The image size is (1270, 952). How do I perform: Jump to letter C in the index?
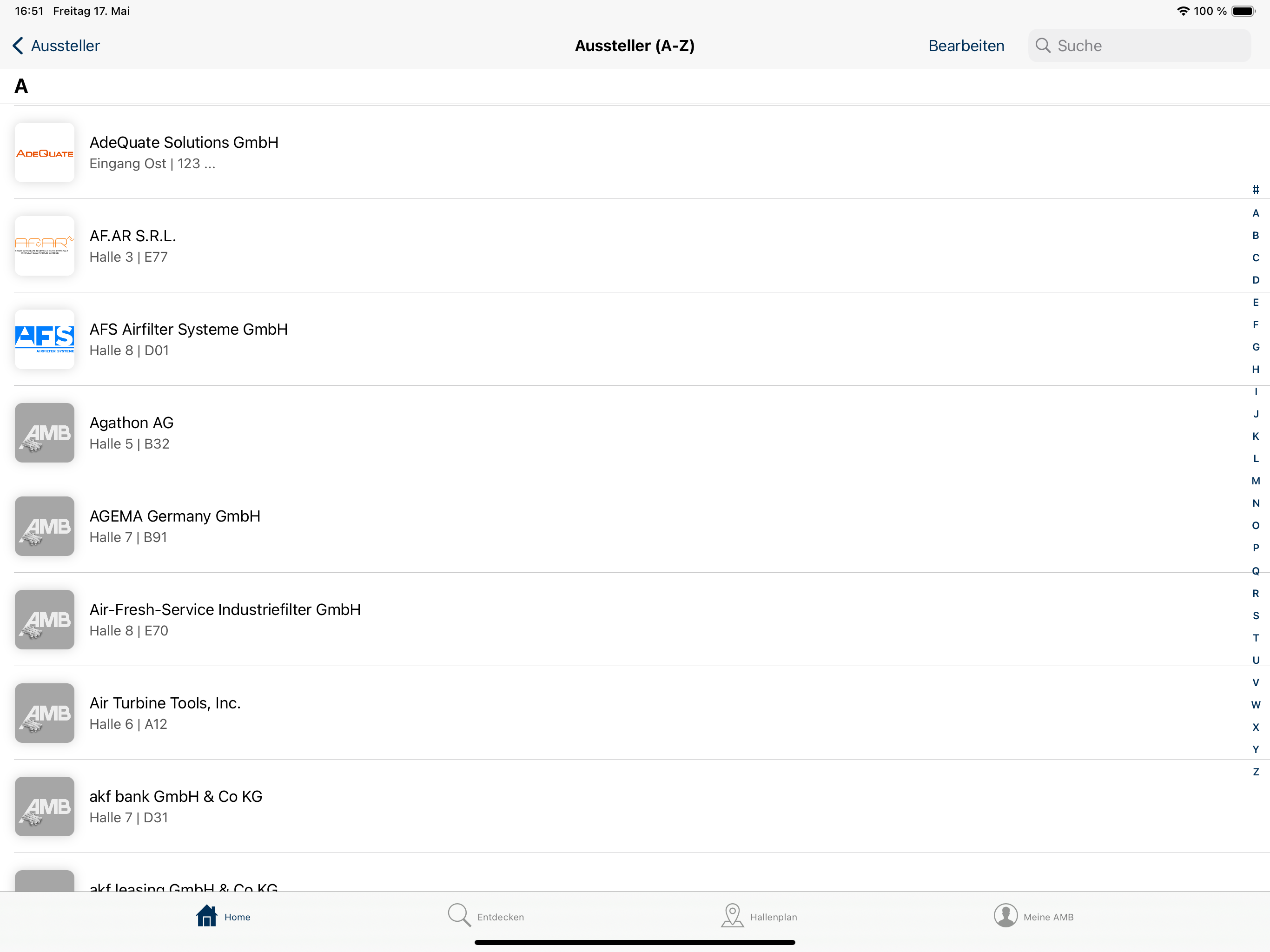click(x=1256, y=258)
